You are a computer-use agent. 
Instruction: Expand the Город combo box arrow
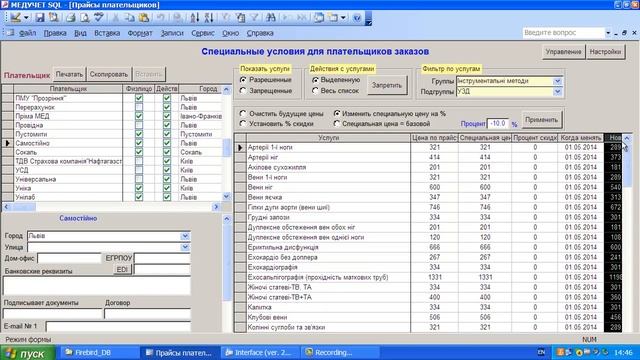coord(185,236)
